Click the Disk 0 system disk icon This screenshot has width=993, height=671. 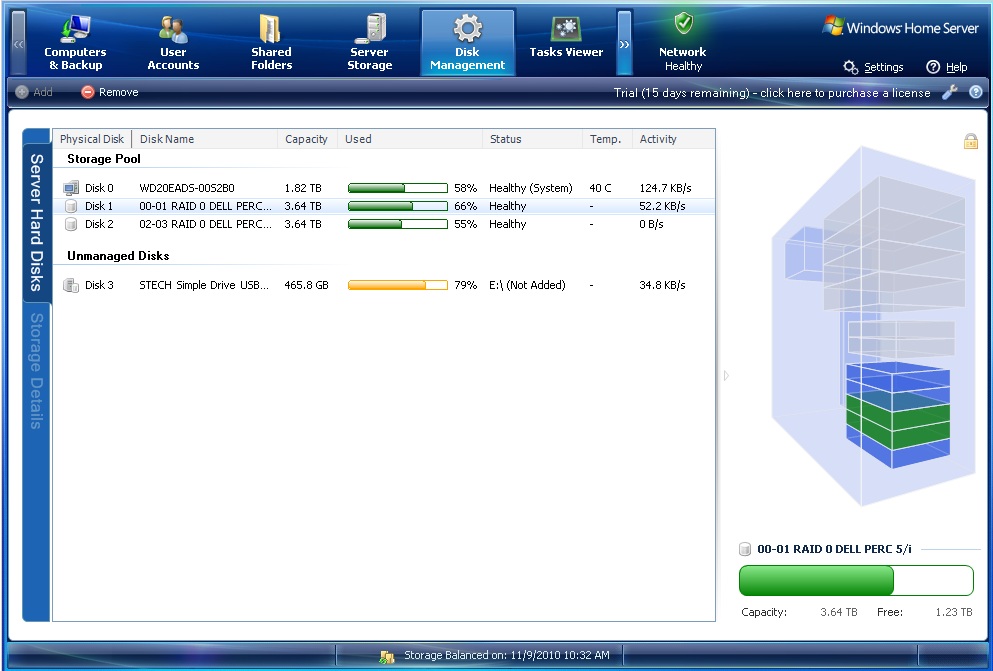(x=71, y=188)
